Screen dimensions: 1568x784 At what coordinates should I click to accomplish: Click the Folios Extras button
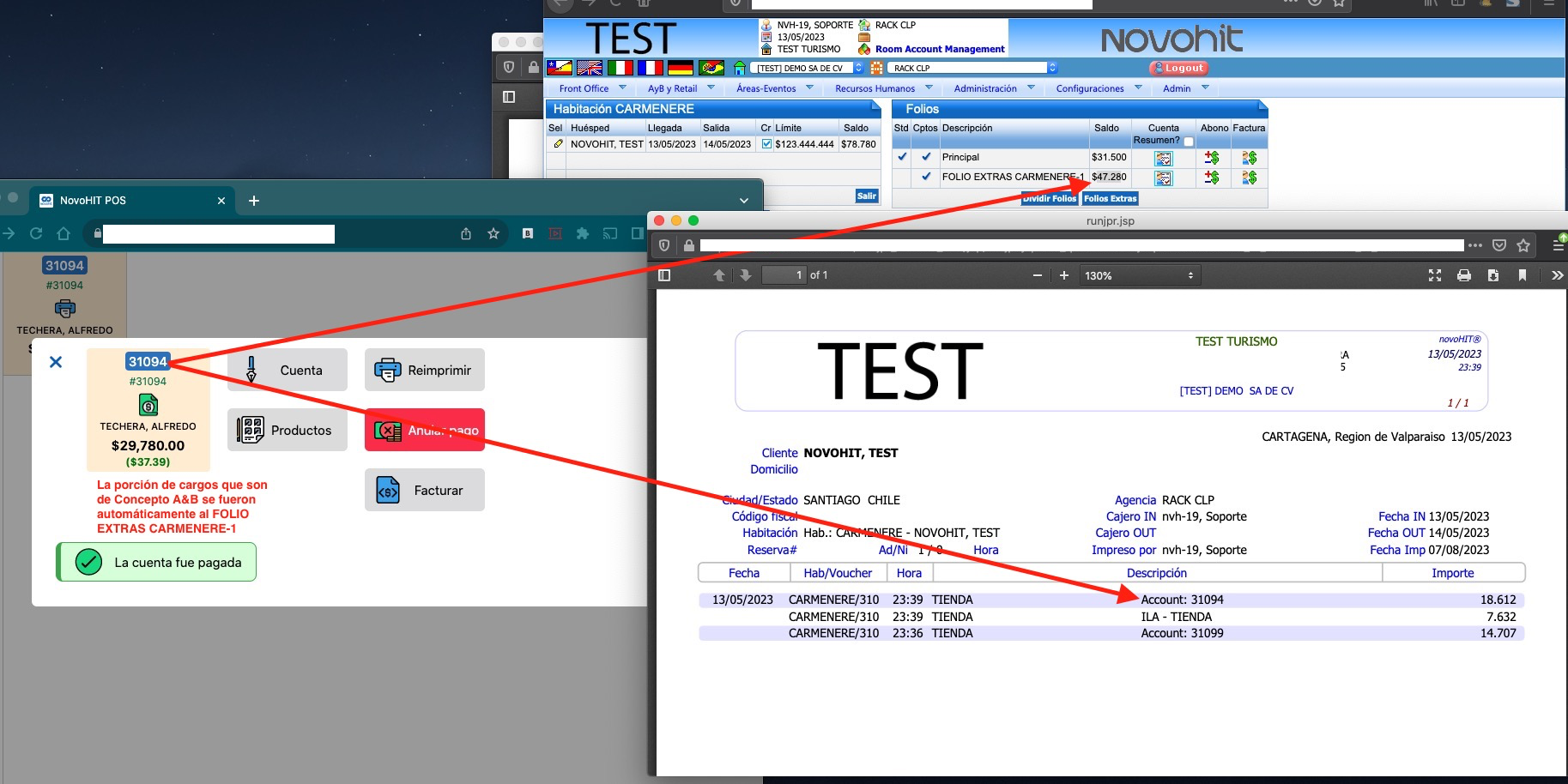tap(1110, 198)
